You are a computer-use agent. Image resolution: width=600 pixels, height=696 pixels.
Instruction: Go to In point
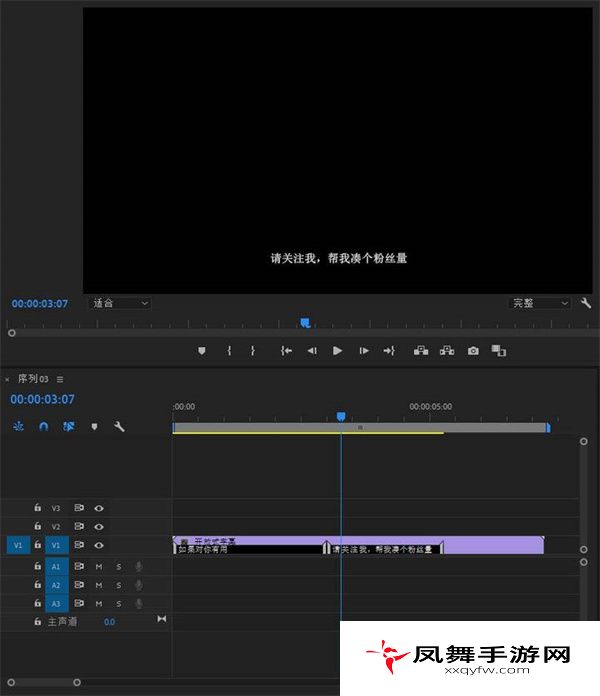click(x=286, y=351)
